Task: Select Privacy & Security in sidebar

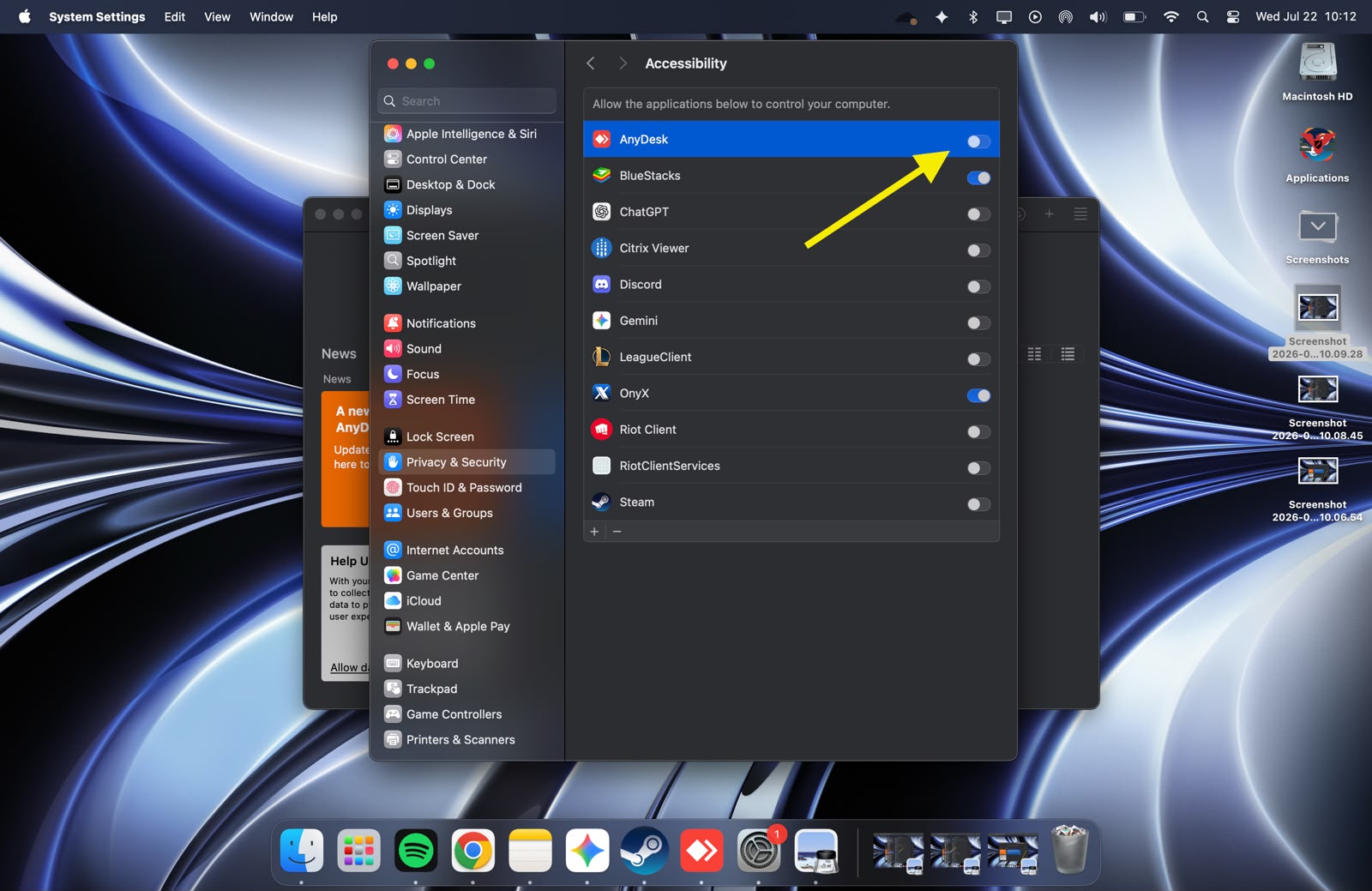Action: coord(466,462)
